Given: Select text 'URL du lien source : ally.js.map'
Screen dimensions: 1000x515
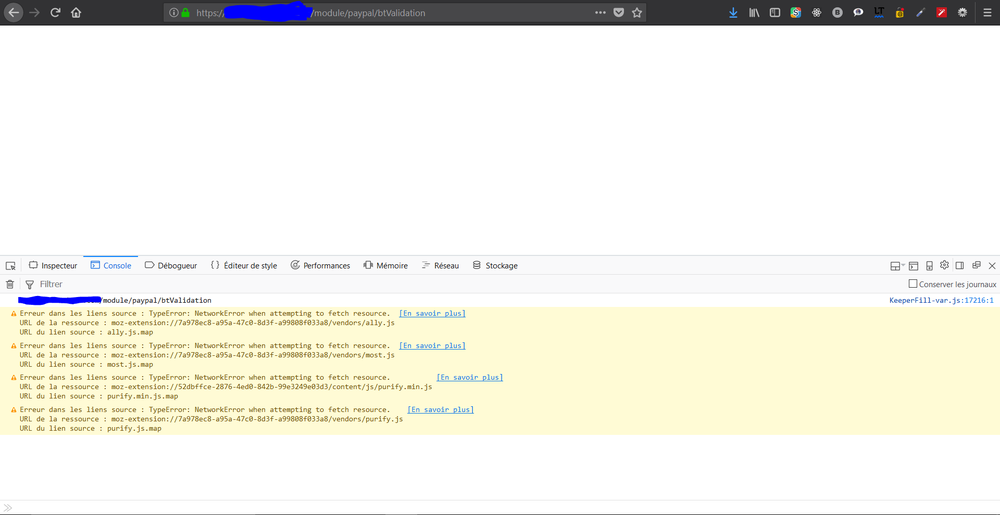Looking at the screenshot, I should 86,332.
